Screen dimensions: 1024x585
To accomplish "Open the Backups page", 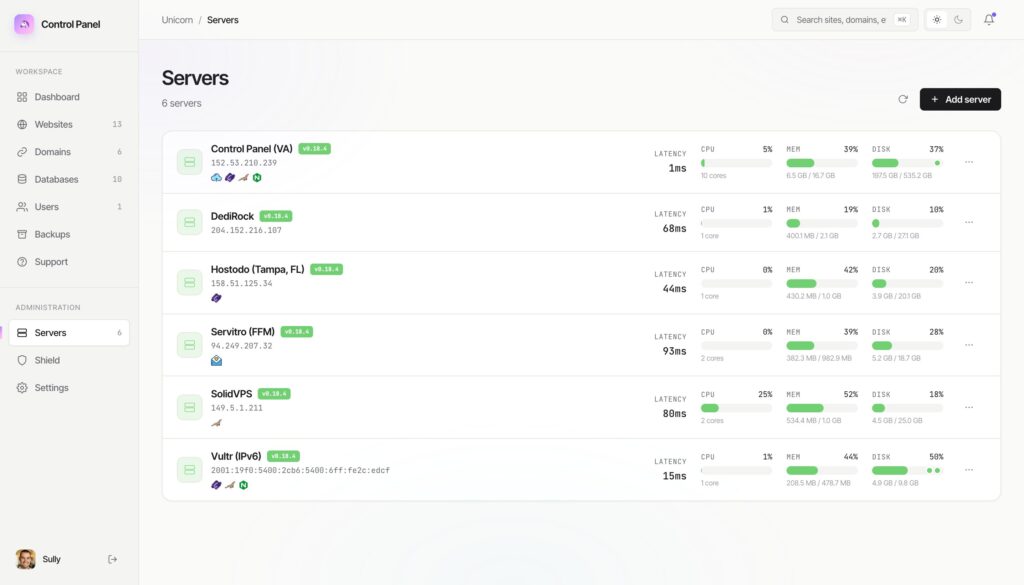I will pyautogui.click(x=69, y=234).
